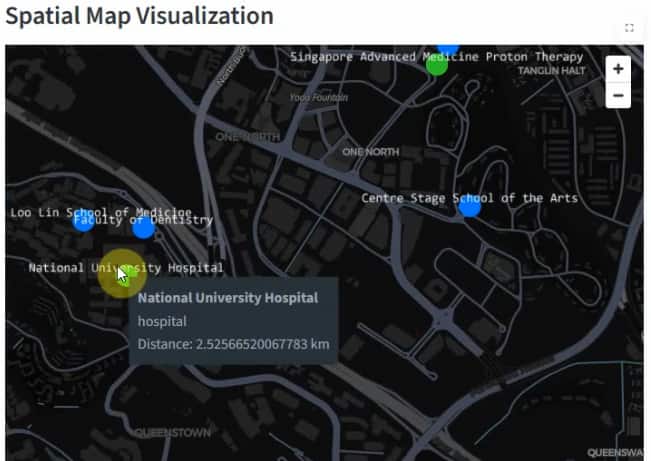Click the partially hidden blue marker at top
The width and height of the screenshot is (651, 461).
click(x=448, y=50)
